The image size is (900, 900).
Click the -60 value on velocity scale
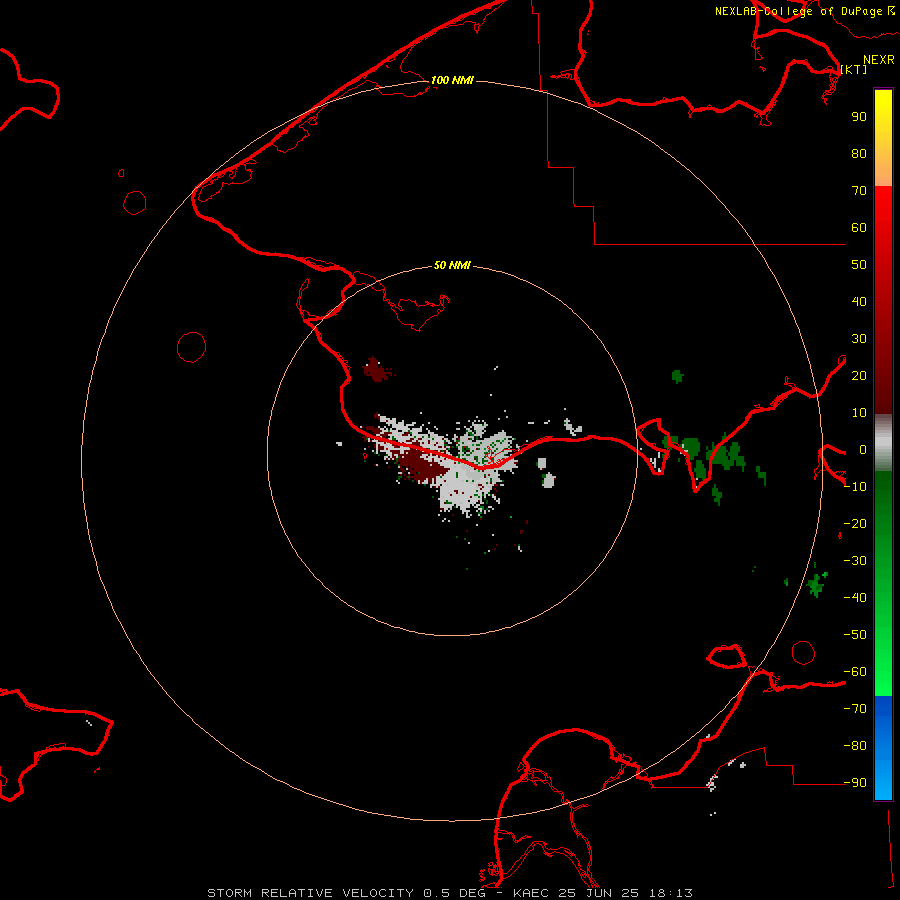855,672
